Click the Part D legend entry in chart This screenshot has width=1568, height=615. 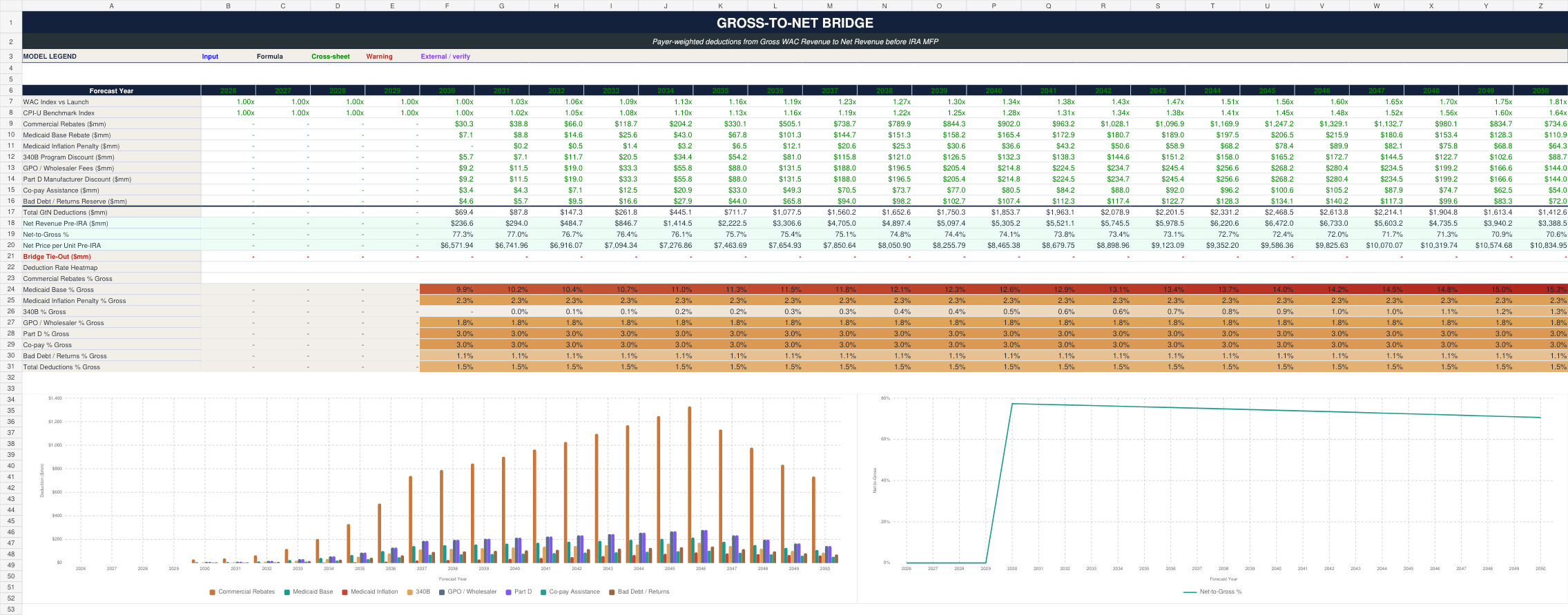click(x=519, y=592)
